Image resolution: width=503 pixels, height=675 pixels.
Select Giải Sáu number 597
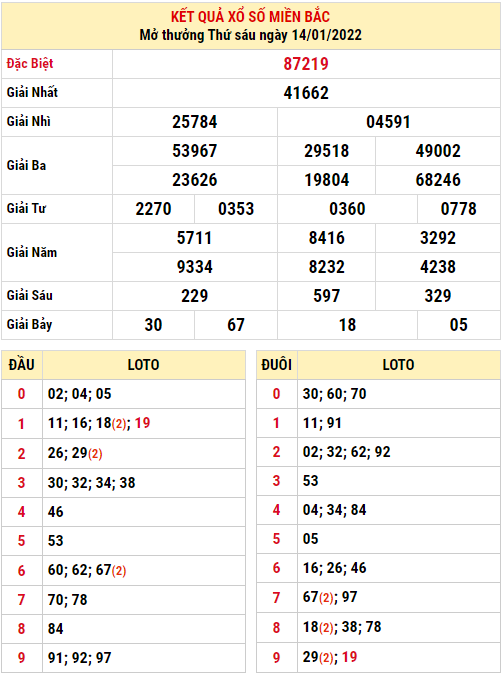coord(326,296)
